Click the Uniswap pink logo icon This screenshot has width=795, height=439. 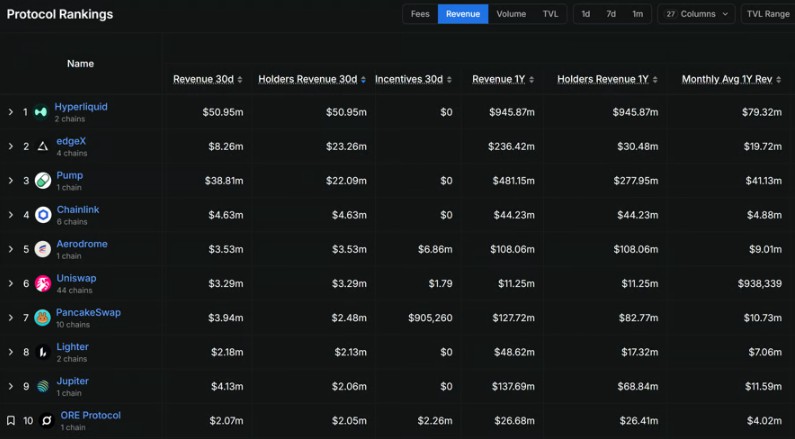tap(43, 283)
